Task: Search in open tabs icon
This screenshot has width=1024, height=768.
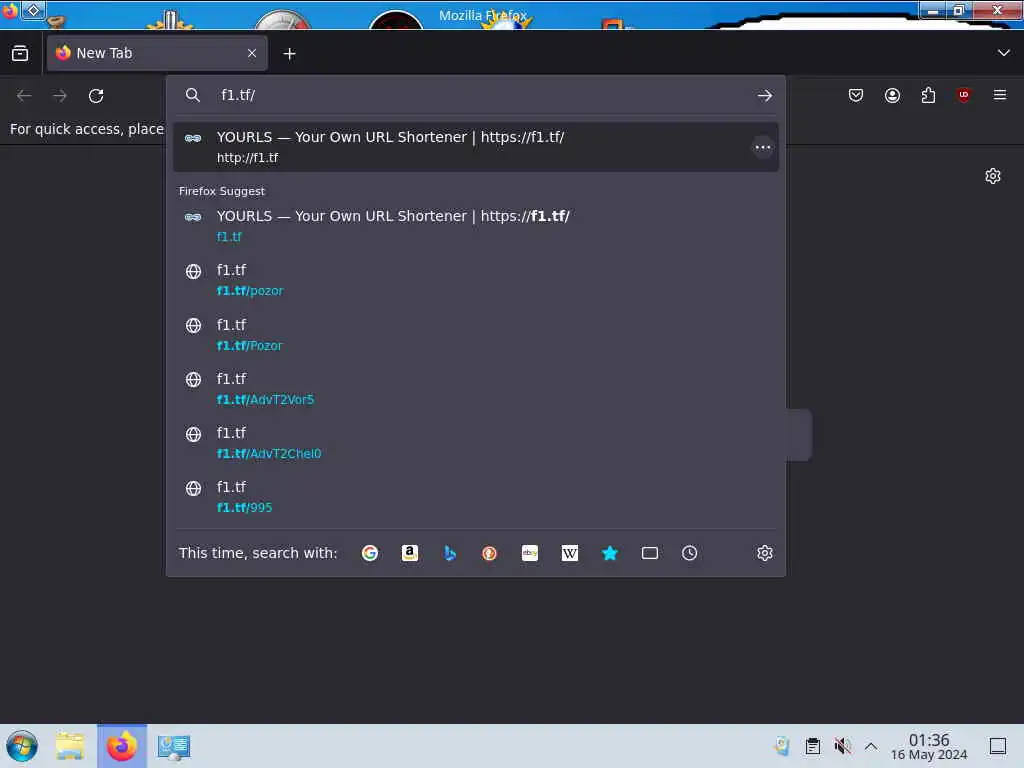Action: (x=650, y=553)
